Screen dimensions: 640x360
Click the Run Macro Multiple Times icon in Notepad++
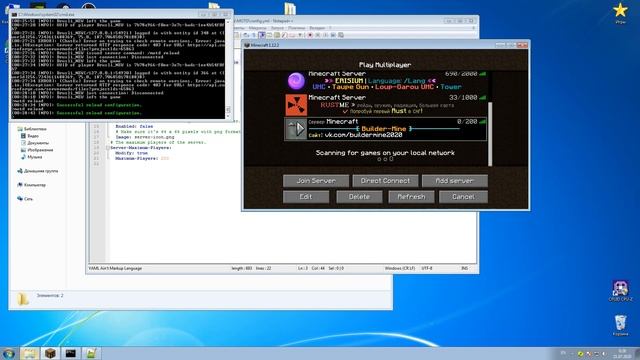333,35
